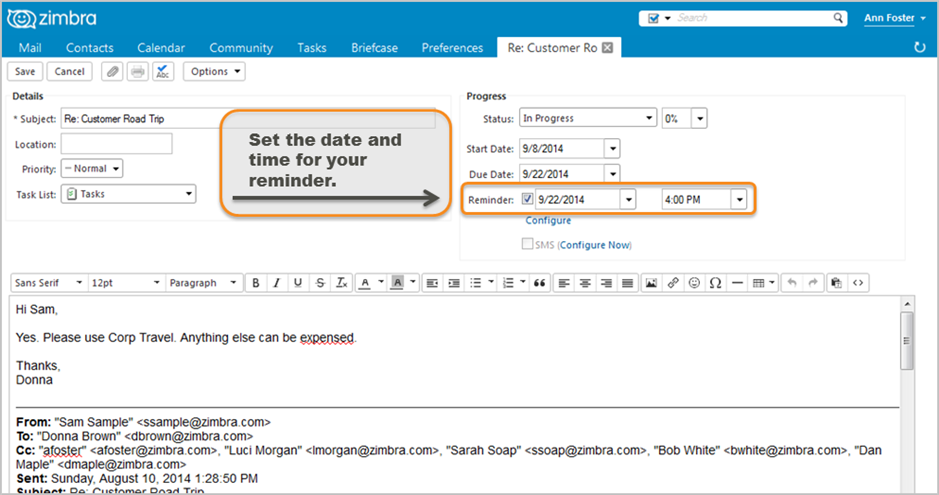939x495 pixels.
Task: Click the outdent icon
Action: (x=432, y=283)
